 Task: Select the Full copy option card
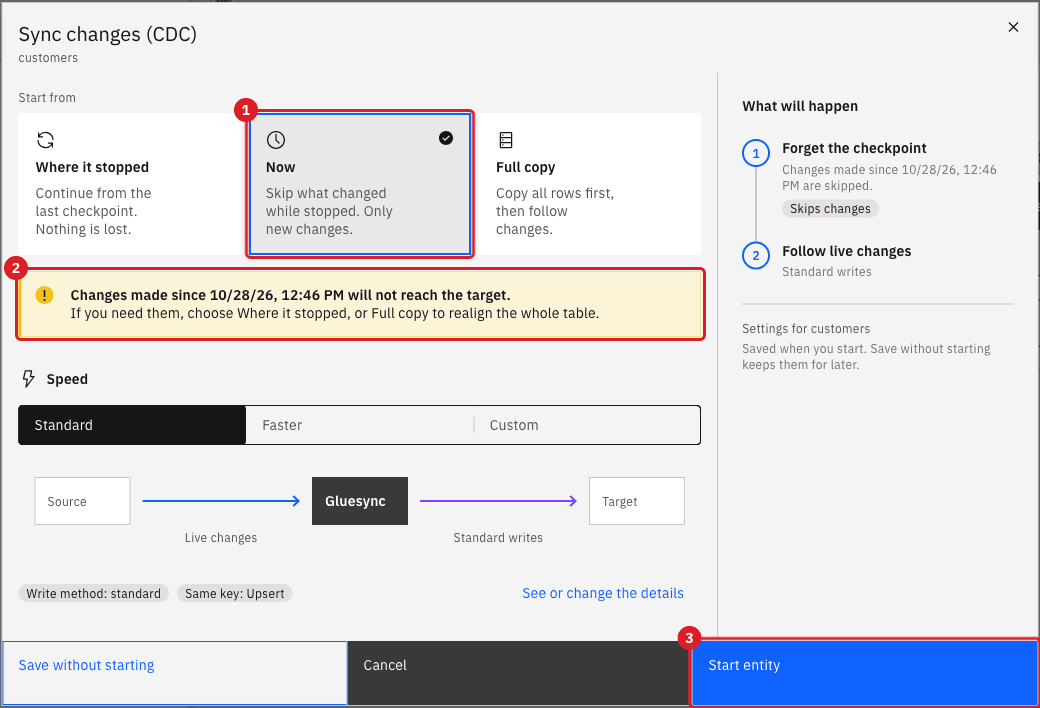[590, 184]
